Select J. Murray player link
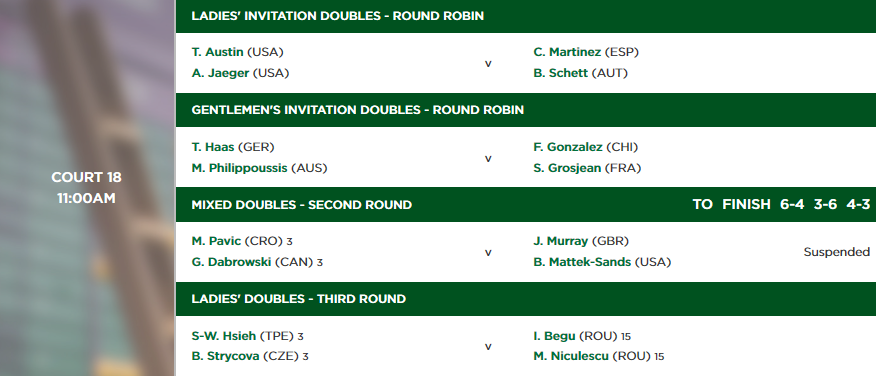The image size is (876, 376). [x=560, y=241]
